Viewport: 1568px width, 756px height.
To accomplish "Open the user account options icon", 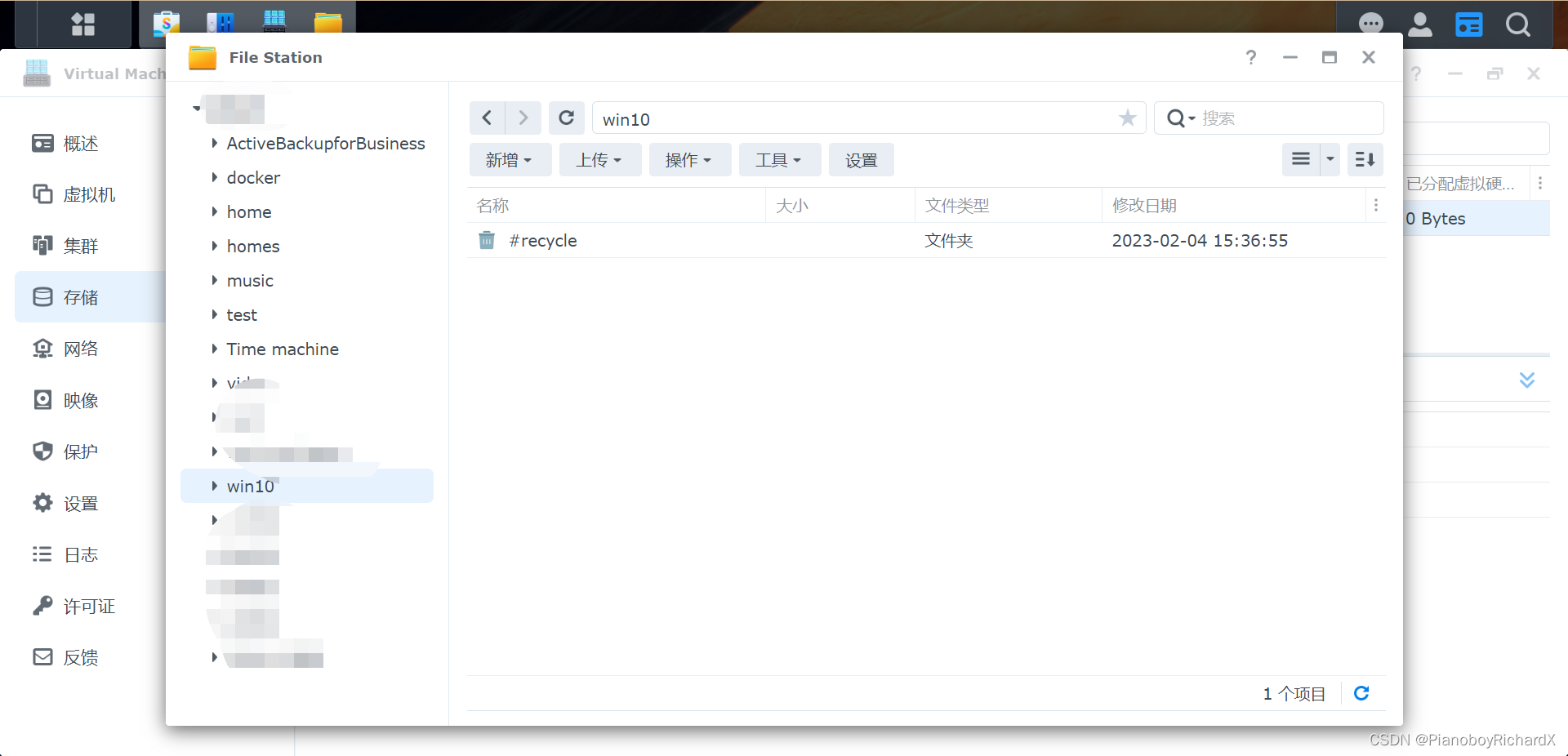I will pyautogui.click(x=1420, y=24).
